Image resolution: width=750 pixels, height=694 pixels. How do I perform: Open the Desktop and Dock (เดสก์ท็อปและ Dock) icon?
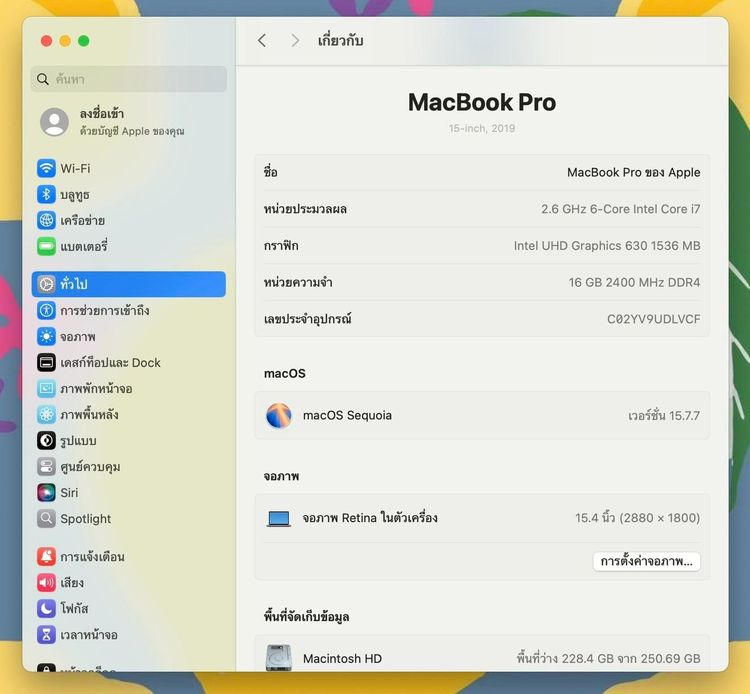point(46,363)
